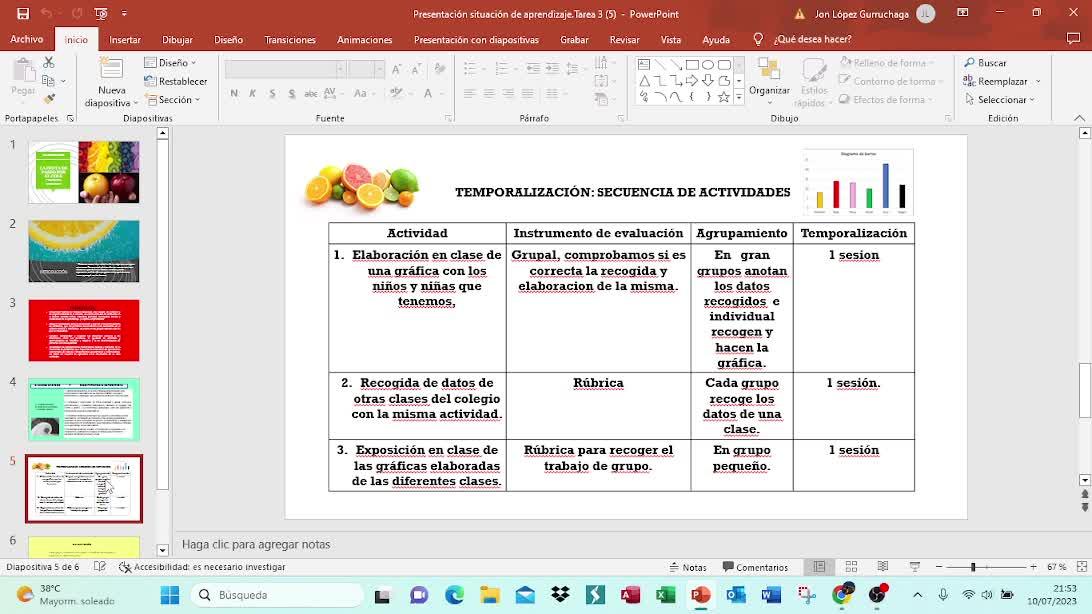Image resolution: width=1092 pixels, height=614 pixels.
Task: Click Restablecer slide button
Action: (x=176, y=81)
